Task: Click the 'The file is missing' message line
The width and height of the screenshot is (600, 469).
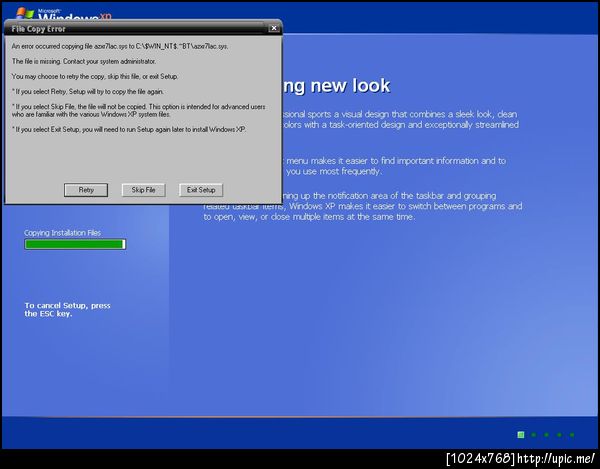Action: click(x=84, y=61)
